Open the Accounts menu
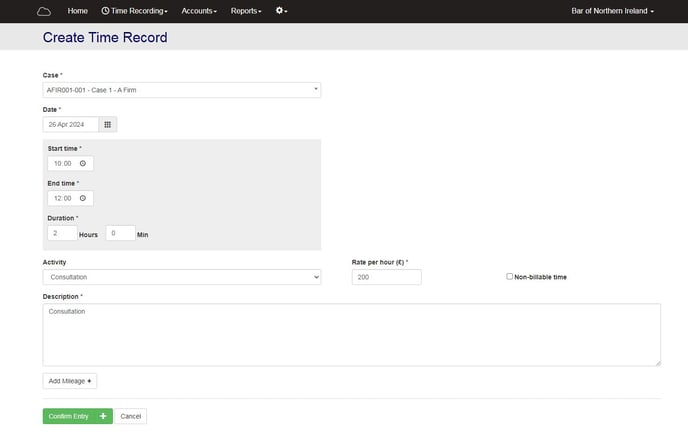 [x=199, y=11]
